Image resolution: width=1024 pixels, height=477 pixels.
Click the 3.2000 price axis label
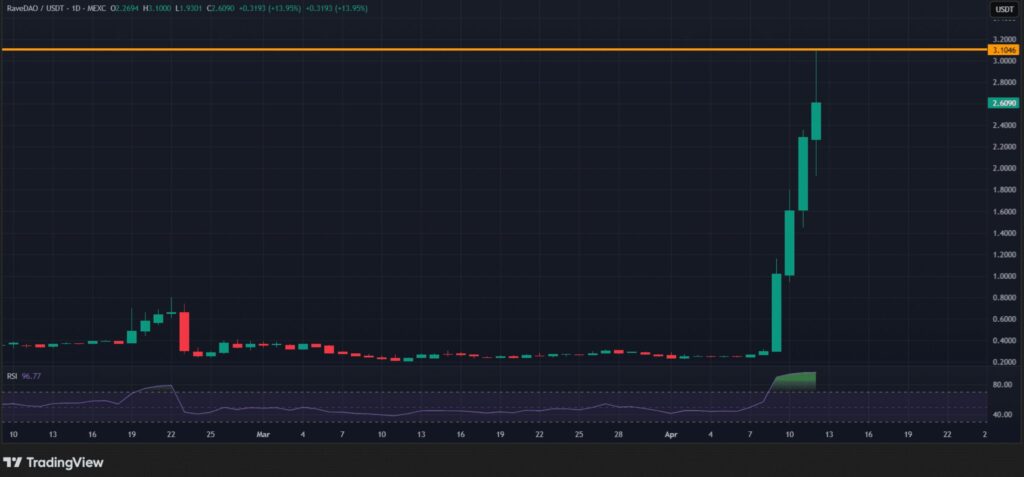tap(1001, 39)
